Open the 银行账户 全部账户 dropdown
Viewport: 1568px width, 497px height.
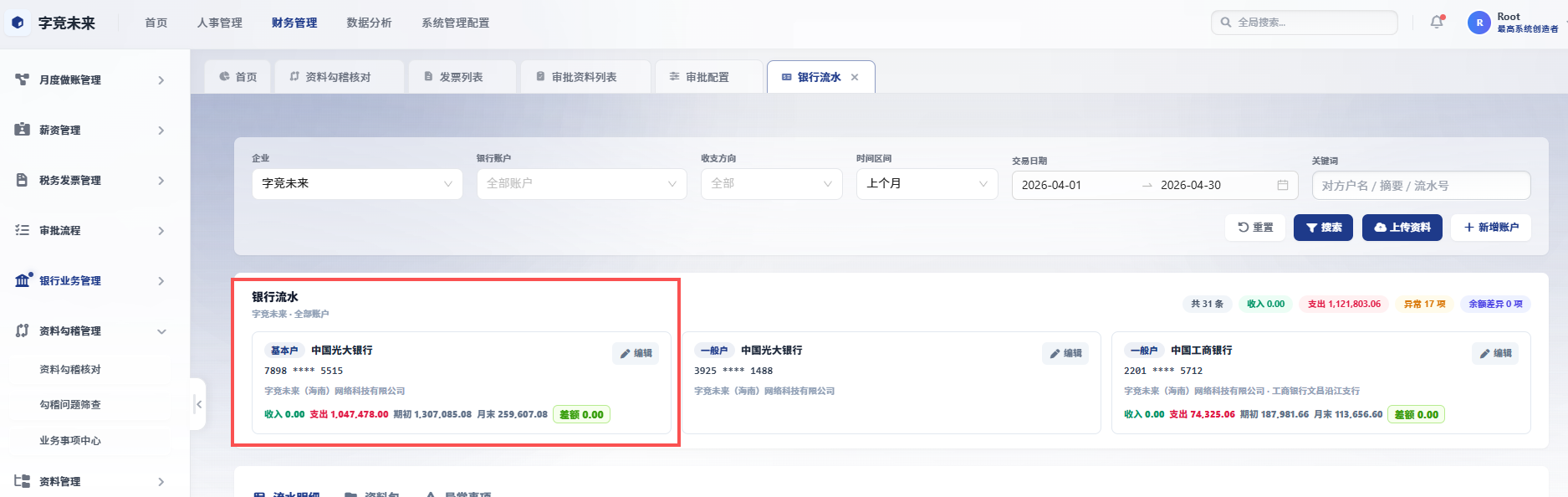(581, 183)
